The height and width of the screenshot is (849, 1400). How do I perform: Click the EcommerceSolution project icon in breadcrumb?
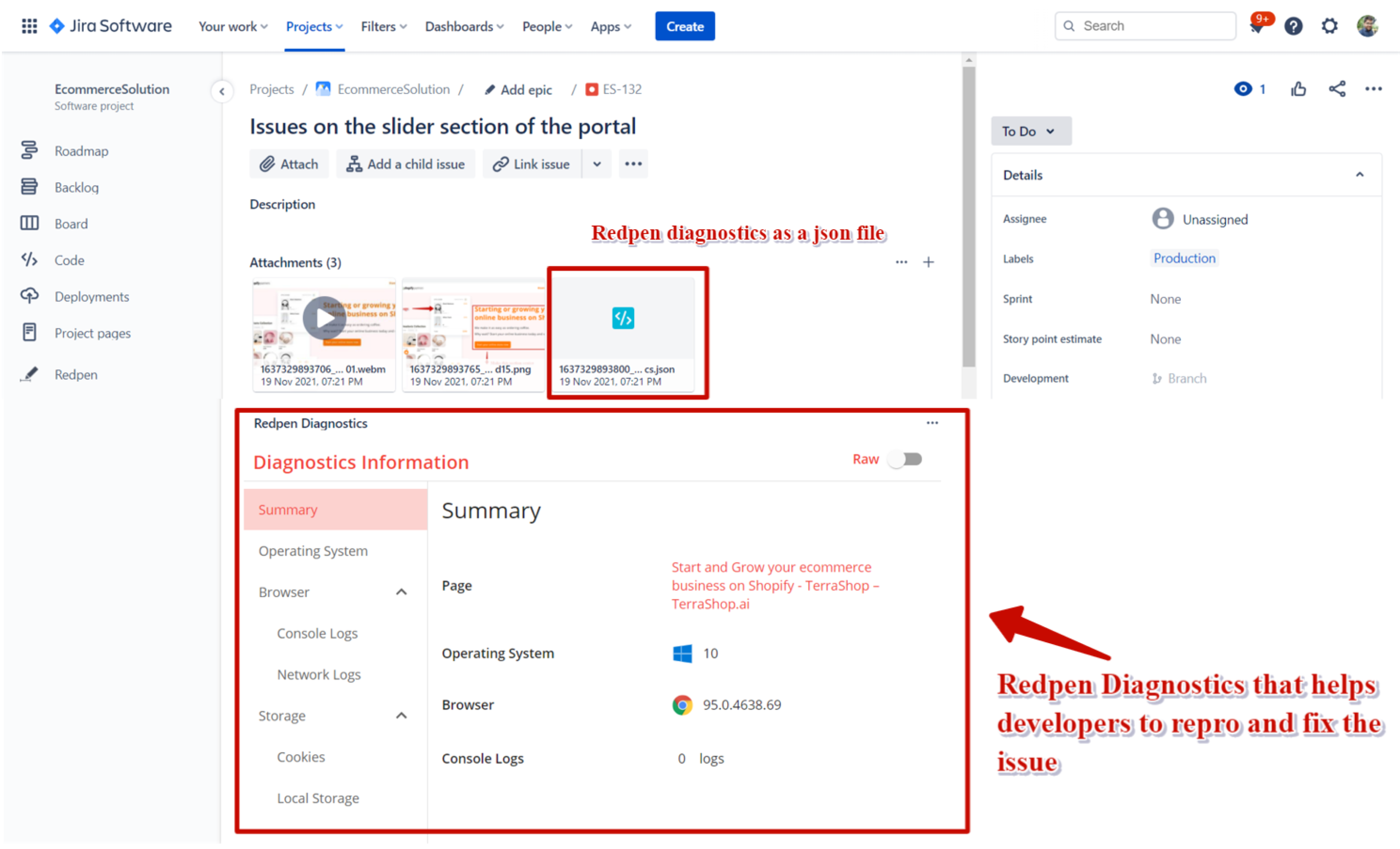(x=323, y=89)
